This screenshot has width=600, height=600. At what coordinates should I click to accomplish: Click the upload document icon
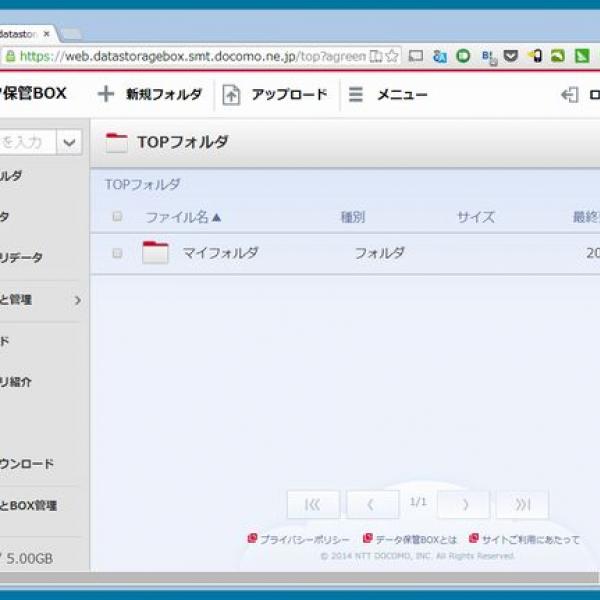coord(231,95)
